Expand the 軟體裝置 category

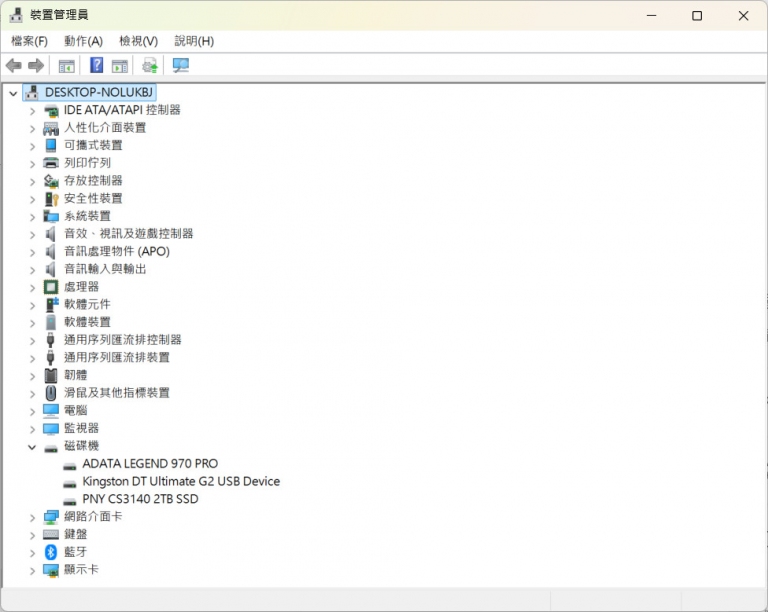32,323
